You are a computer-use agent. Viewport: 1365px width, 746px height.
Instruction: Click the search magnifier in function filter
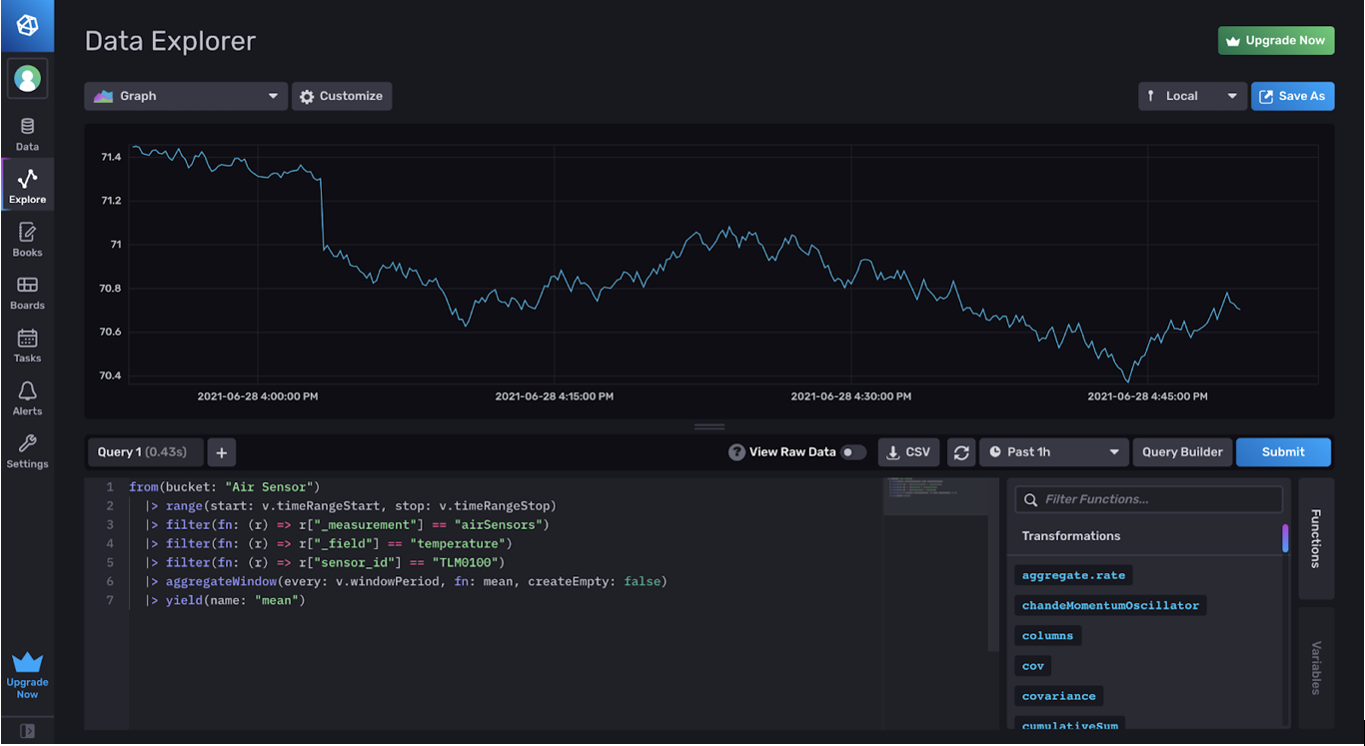1031,499
